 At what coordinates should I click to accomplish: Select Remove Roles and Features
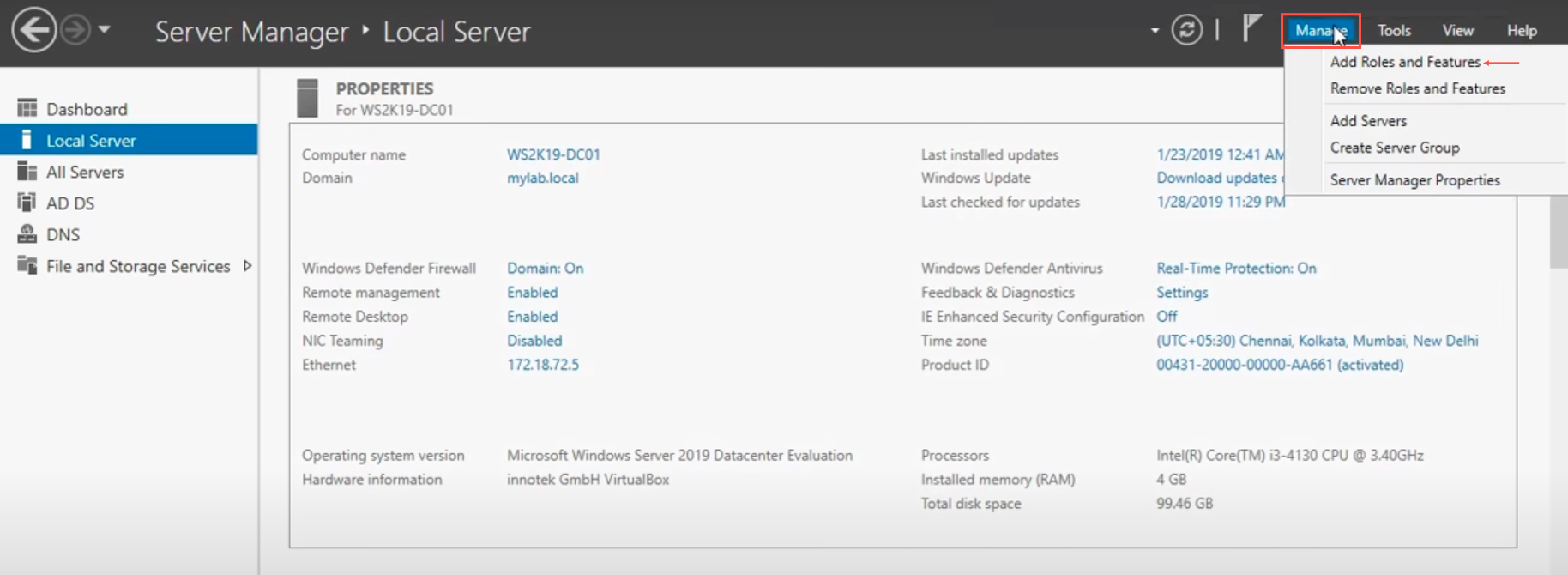pos(1417,88)
